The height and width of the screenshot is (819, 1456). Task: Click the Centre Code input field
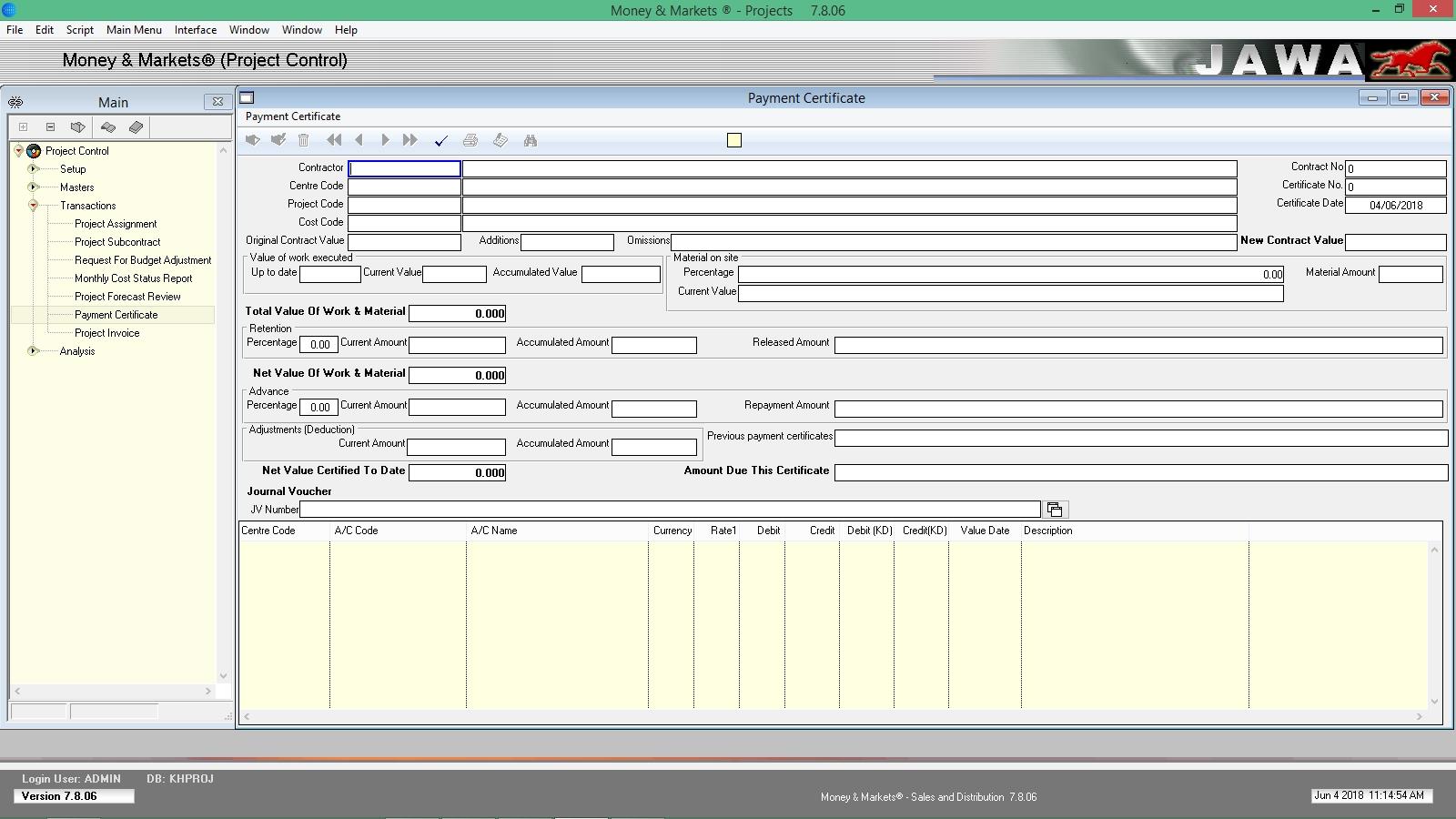tap(404, 187)
